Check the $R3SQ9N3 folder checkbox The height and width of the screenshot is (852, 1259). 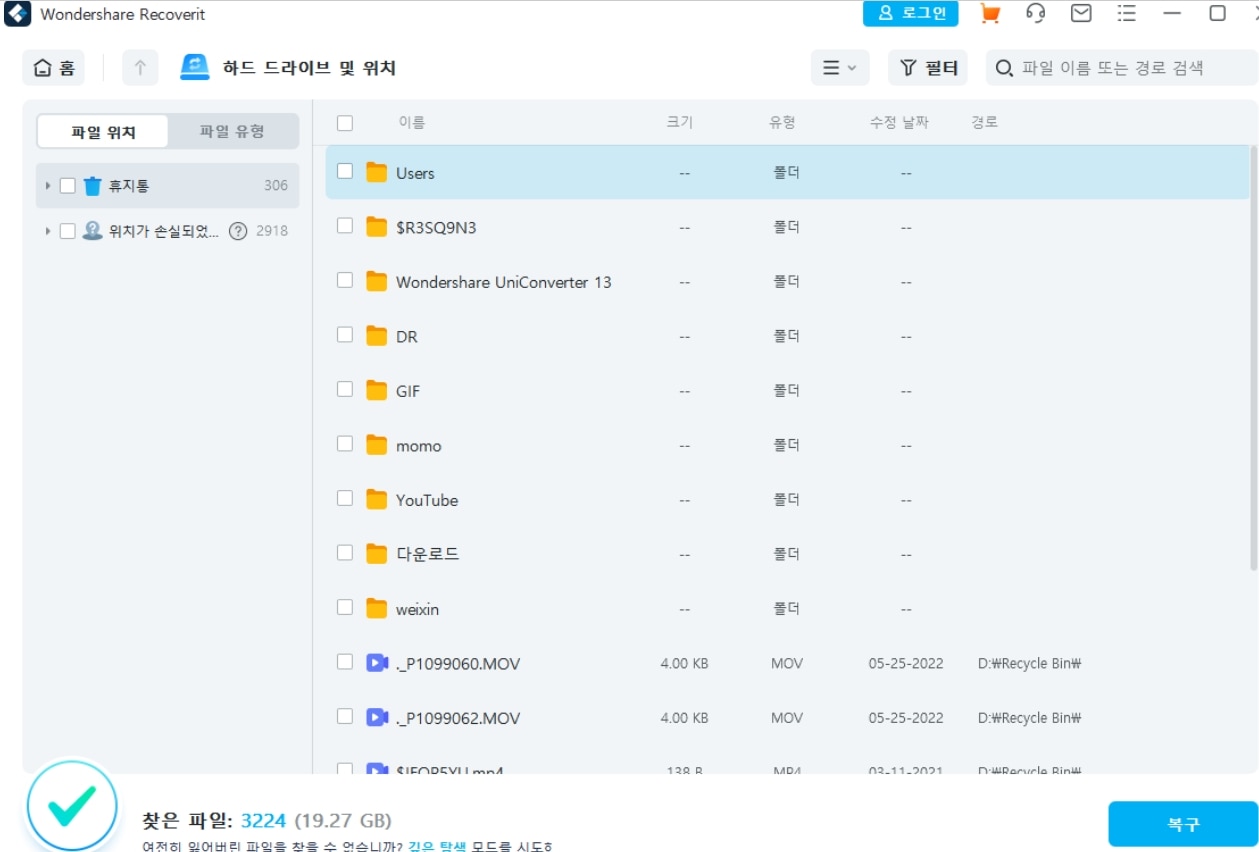tap(345, 226)
